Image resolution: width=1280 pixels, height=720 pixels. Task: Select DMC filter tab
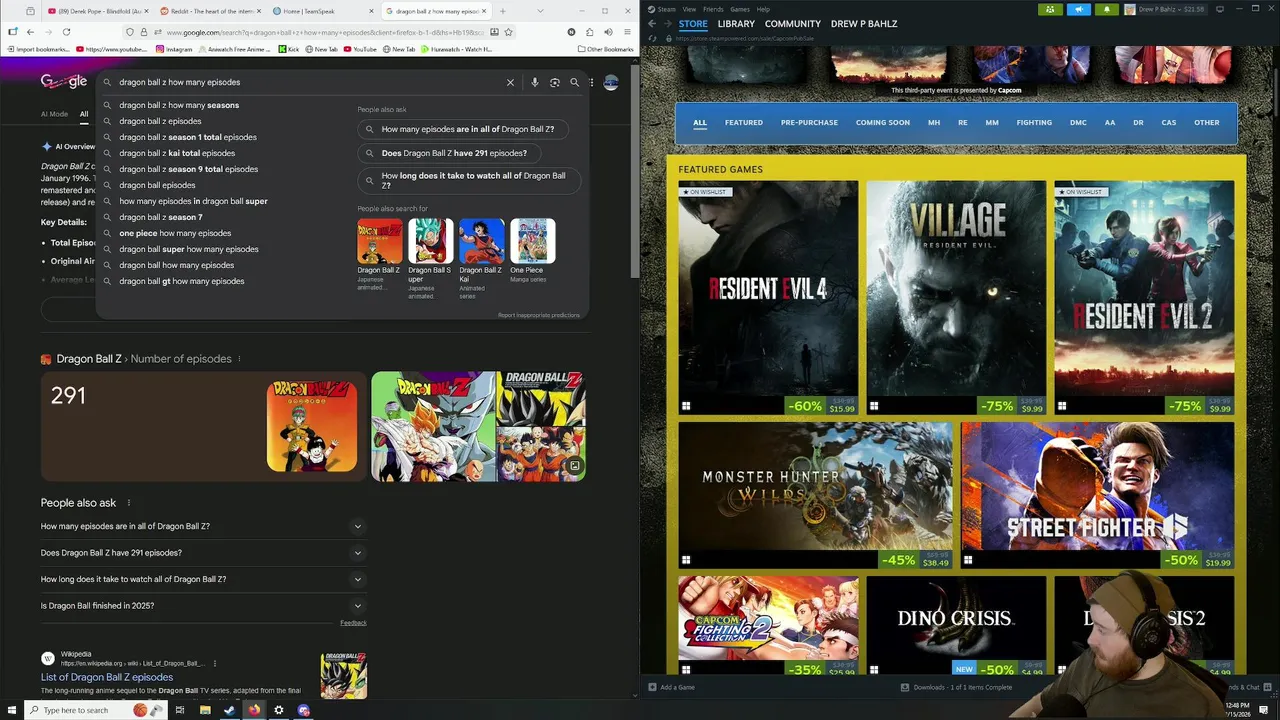click(x=1078, y=123)
